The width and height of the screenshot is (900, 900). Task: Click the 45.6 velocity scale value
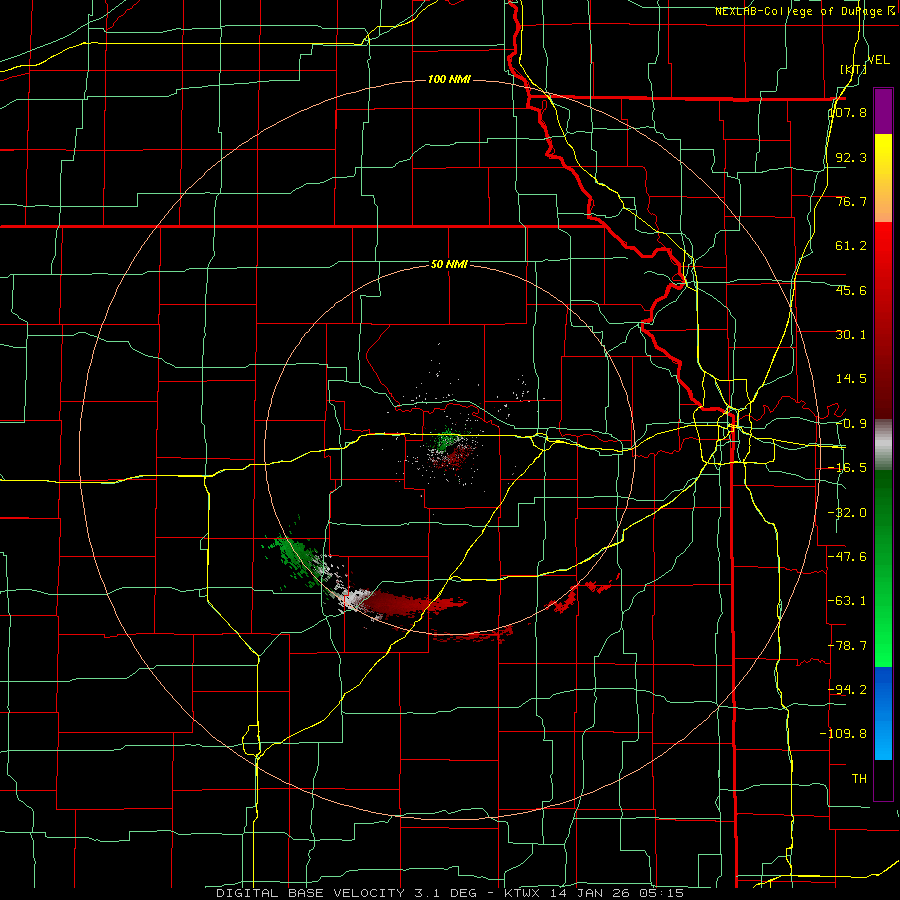851,290
